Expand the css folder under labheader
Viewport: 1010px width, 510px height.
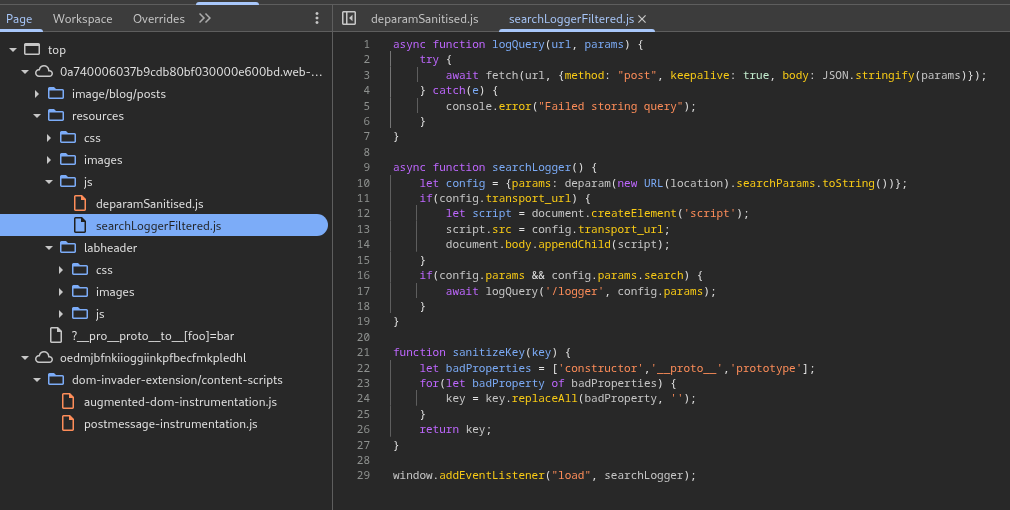[61, 270]
